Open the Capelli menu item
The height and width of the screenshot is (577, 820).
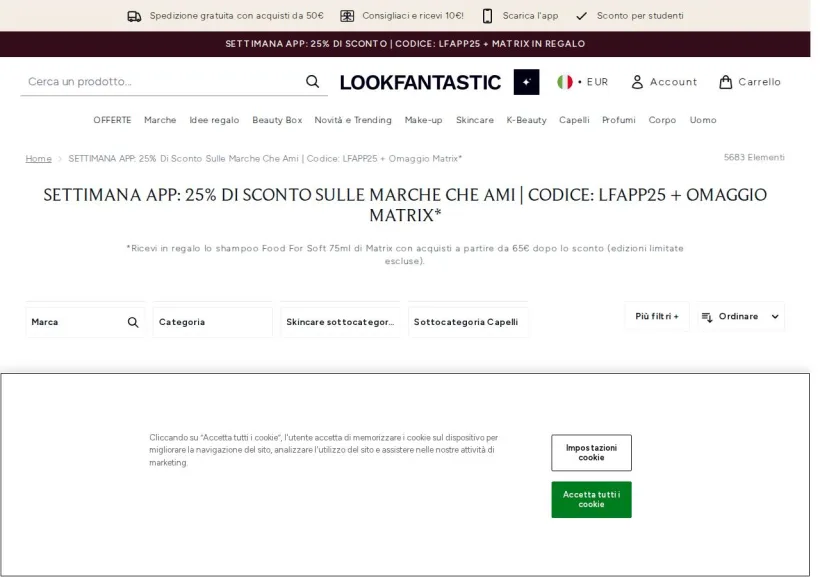coord(574,120)
